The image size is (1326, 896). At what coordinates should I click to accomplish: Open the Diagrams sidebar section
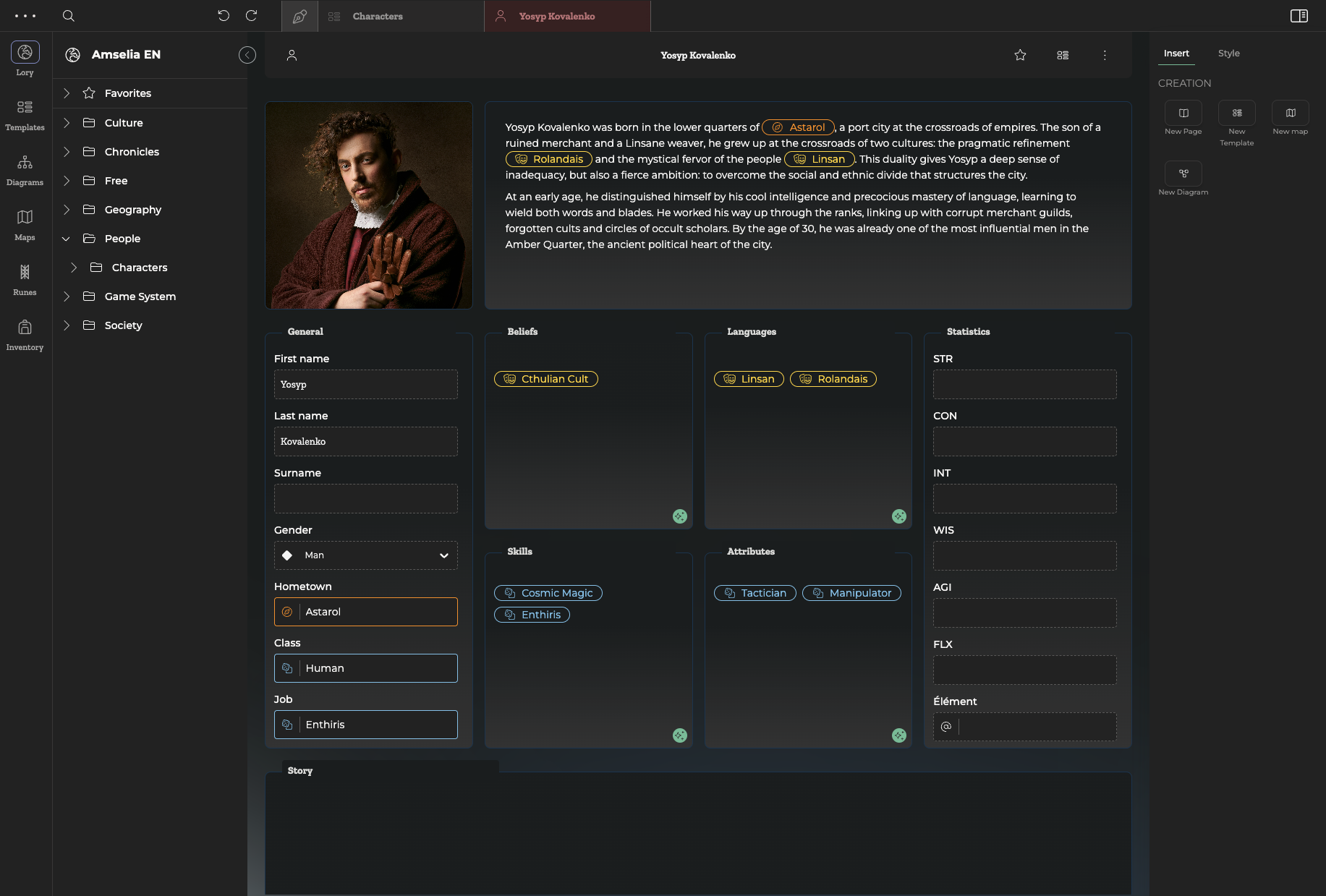click(x=25, y=169)
